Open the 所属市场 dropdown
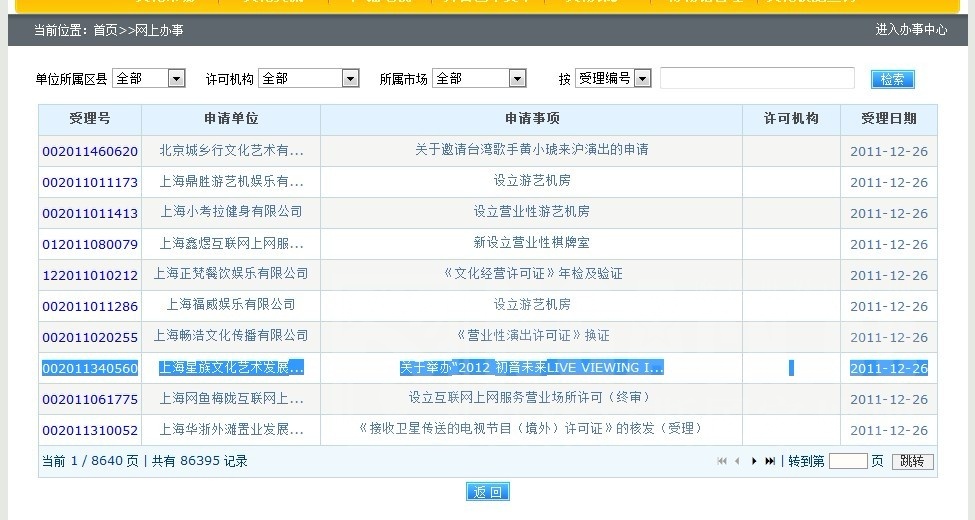Viewport: 975px width, 520px height. click(x=479, y=78)
